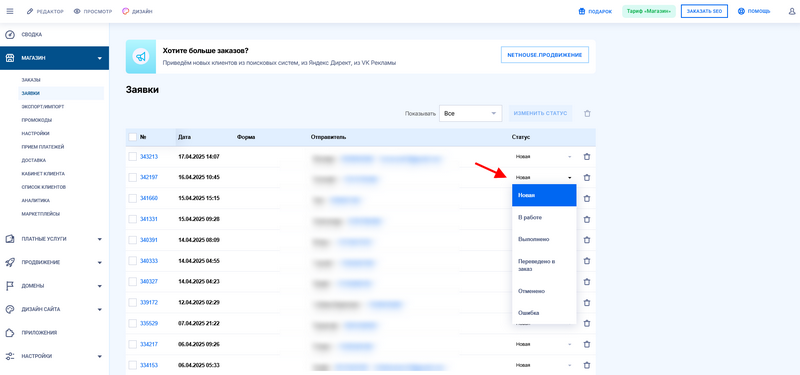Open Заказы in the Магазин submenu

click(31, 80)
